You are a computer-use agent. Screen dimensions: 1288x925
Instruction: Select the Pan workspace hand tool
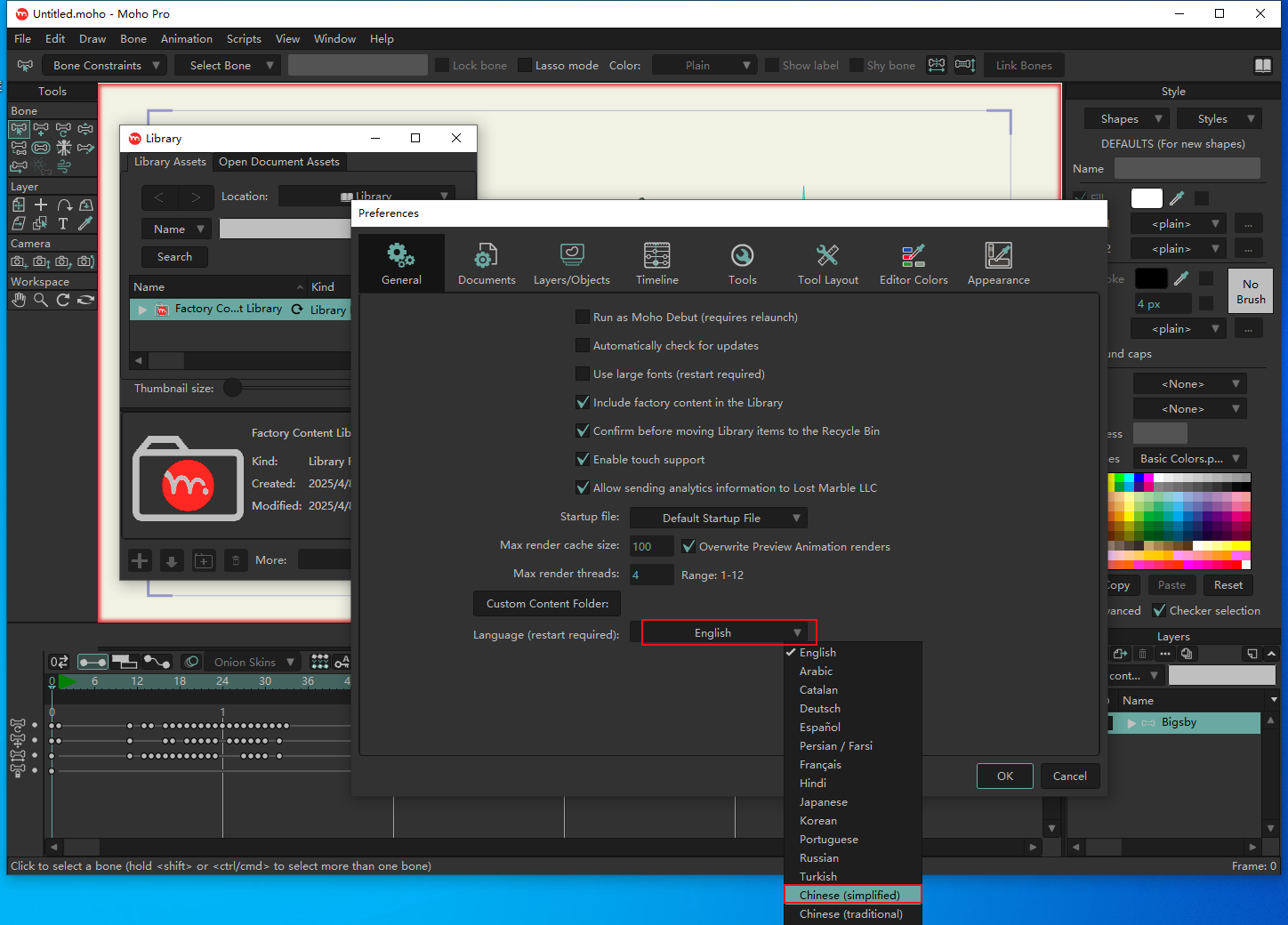19,301
